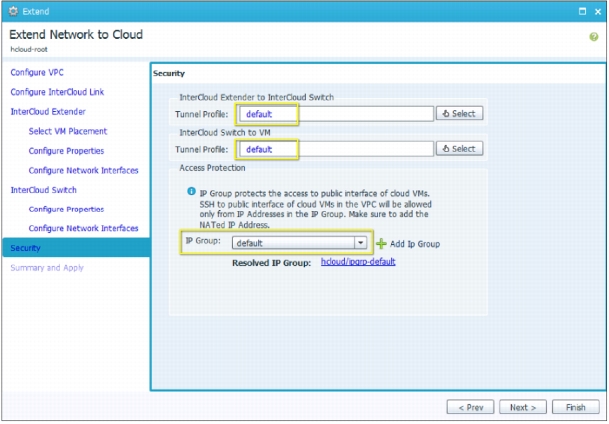Click the Extend gear icon in title bar
The height and width of the screenshot is (424, 609).
click(13, 11)
